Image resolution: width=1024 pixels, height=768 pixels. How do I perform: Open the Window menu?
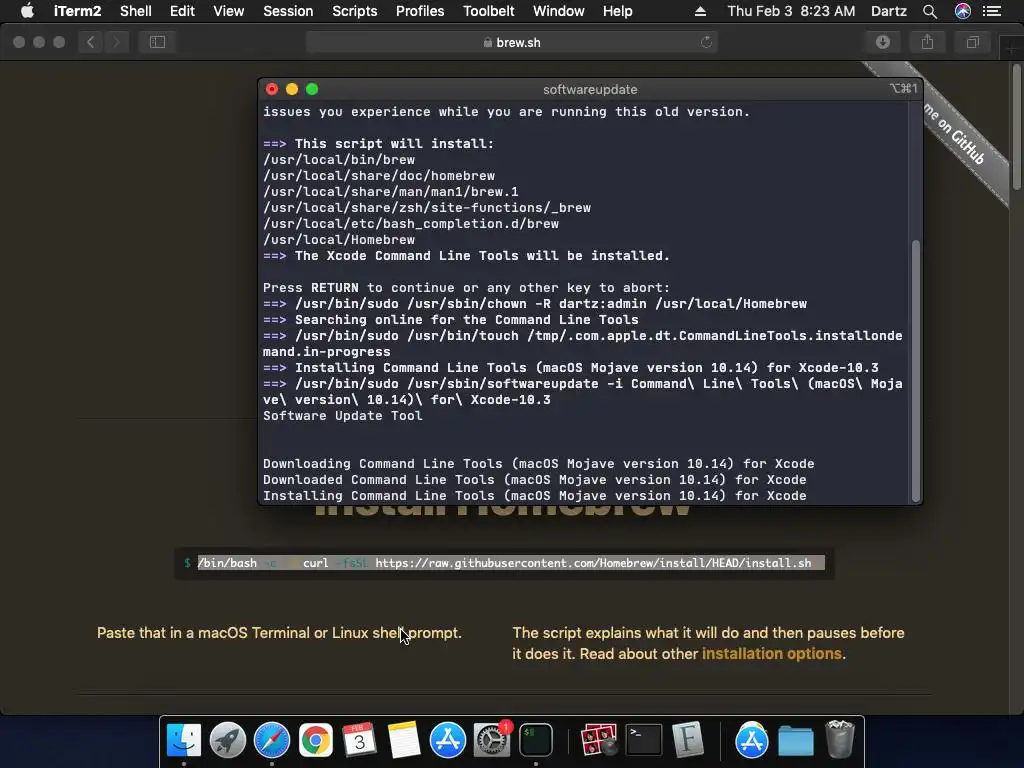[x=558, y=11]
